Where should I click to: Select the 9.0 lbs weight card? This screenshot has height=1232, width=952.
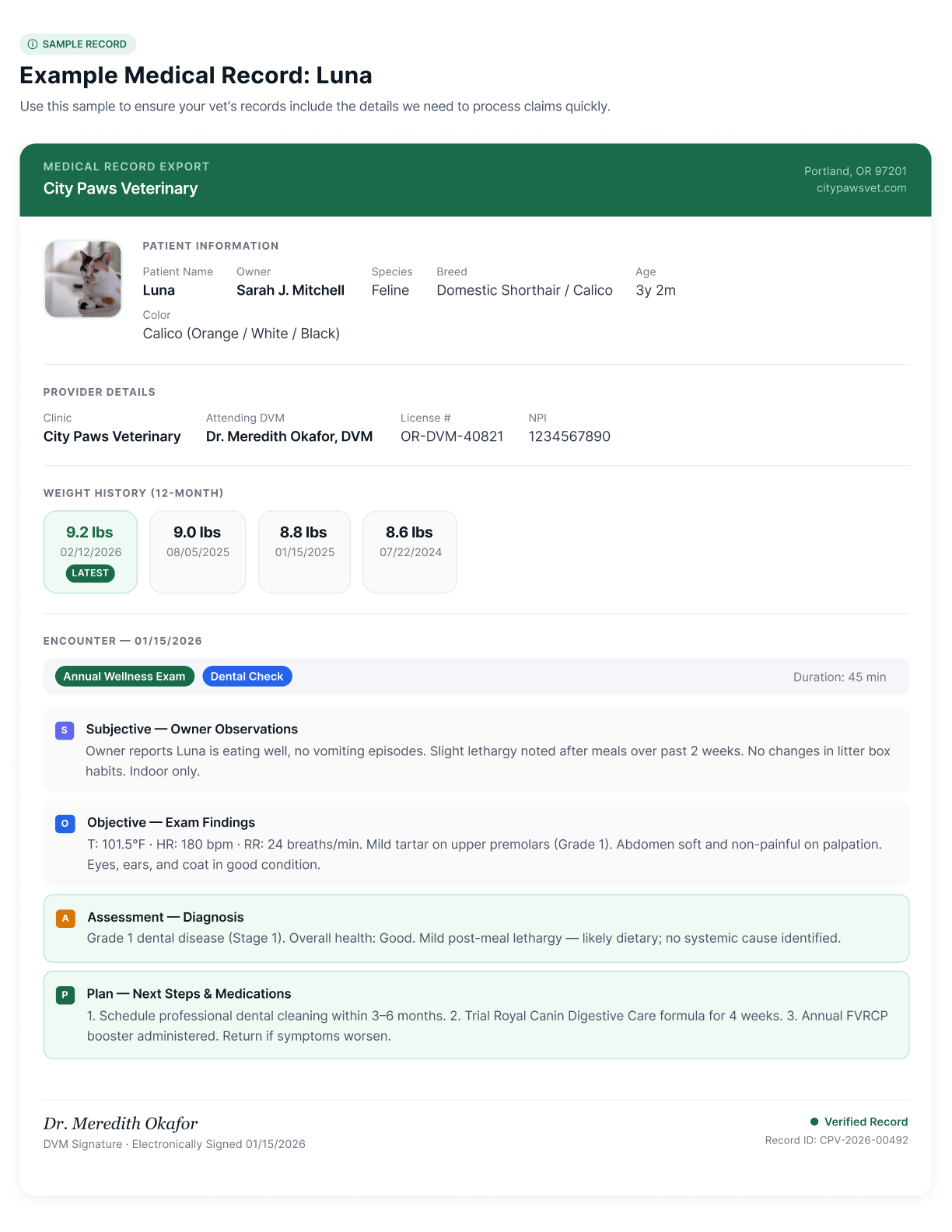point(198,552)
